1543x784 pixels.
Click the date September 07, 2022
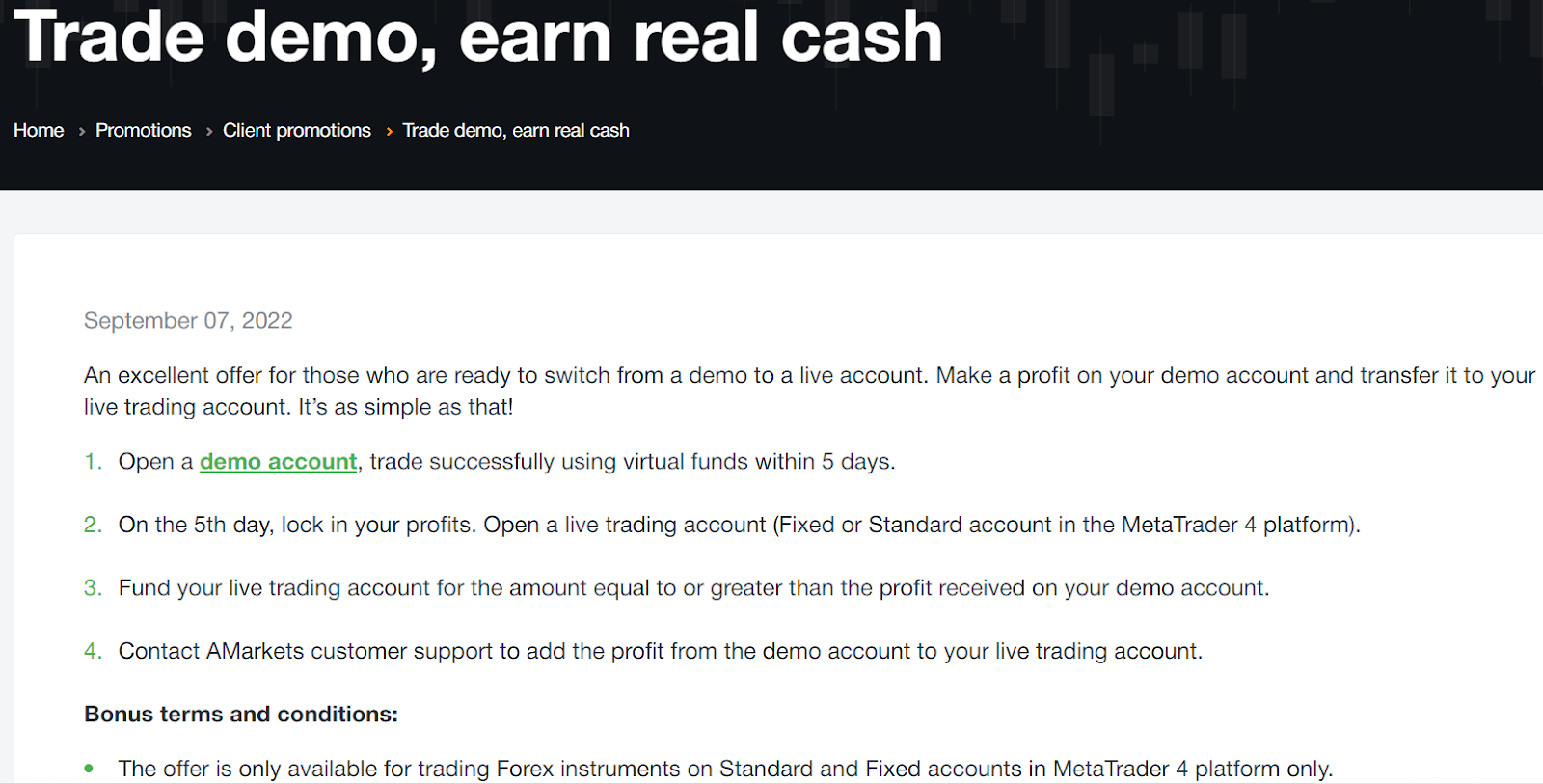(188, 321)
